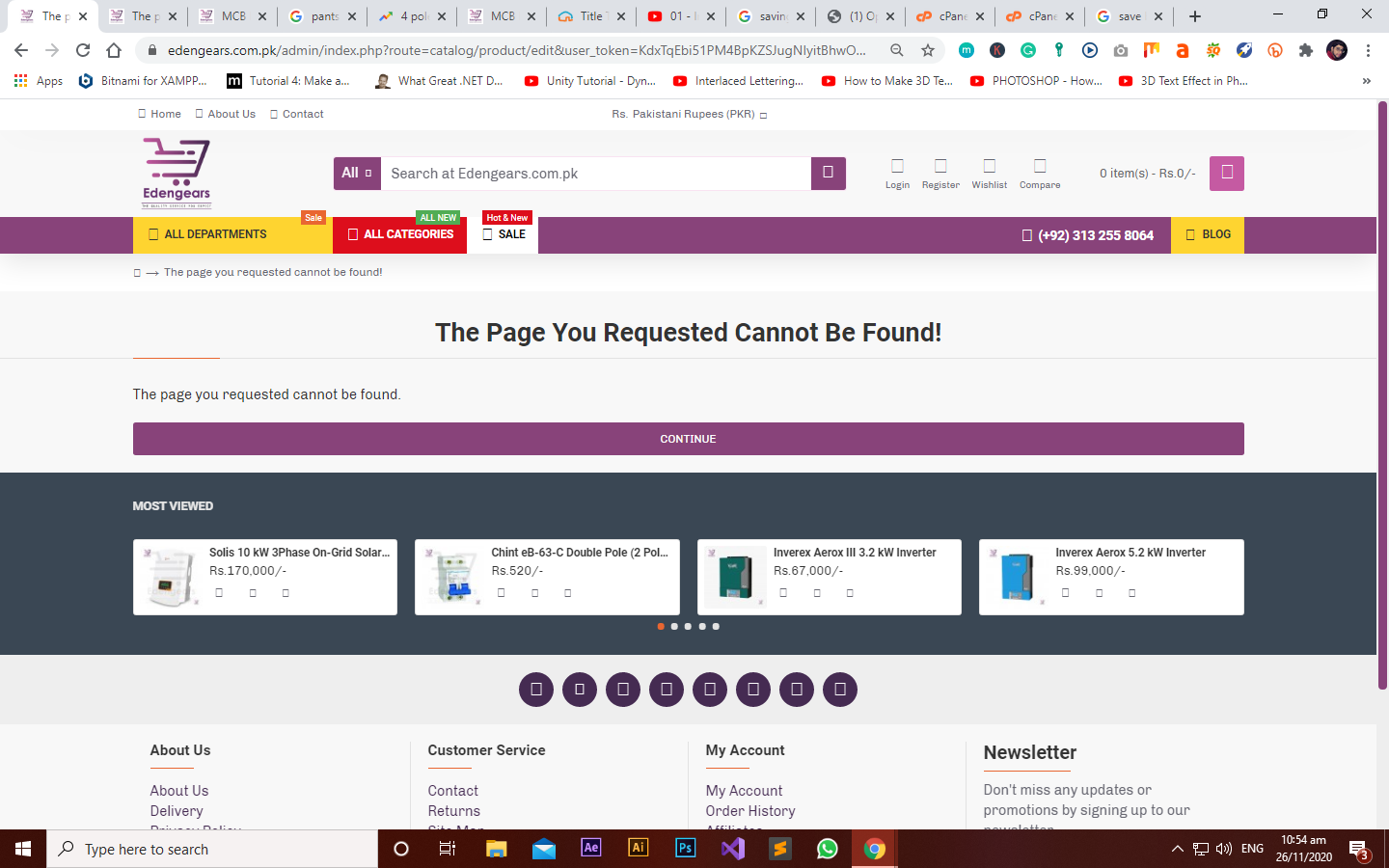
Task: Close the first cPanel browser tab
Action: [x=980, y=16]
